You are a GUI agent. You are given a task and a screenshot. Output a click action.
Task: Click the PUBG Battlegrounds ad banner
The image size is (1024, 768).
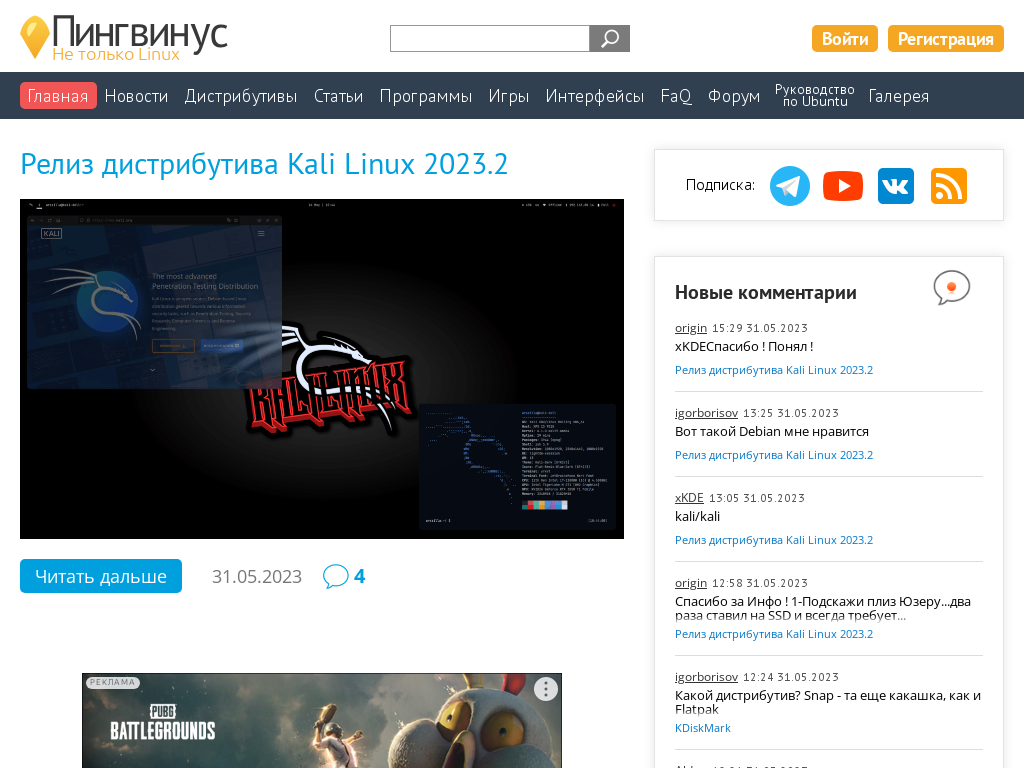pyautogui.click(x=322, y=721)
